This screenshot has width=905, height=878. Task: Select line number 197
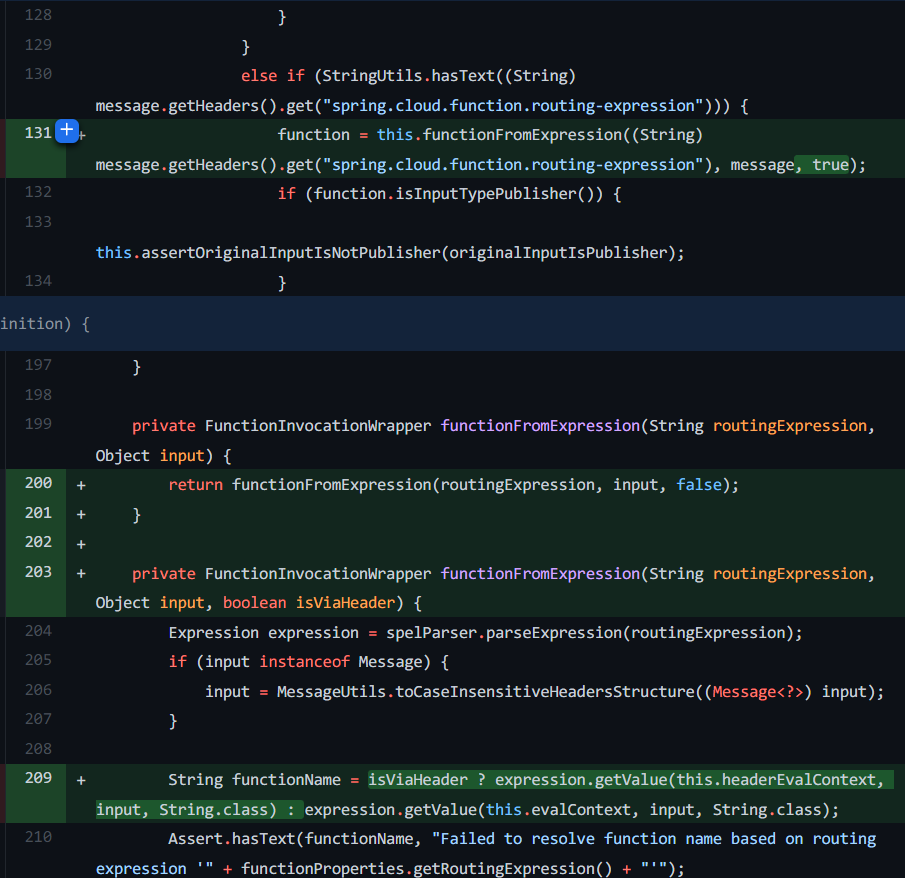coord(38,365)
